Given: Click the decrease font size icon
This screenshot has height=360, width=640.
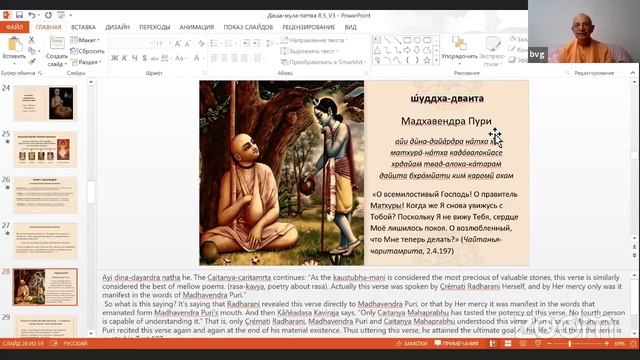Looking at the screenshot, I should click(x=187, y=44).
